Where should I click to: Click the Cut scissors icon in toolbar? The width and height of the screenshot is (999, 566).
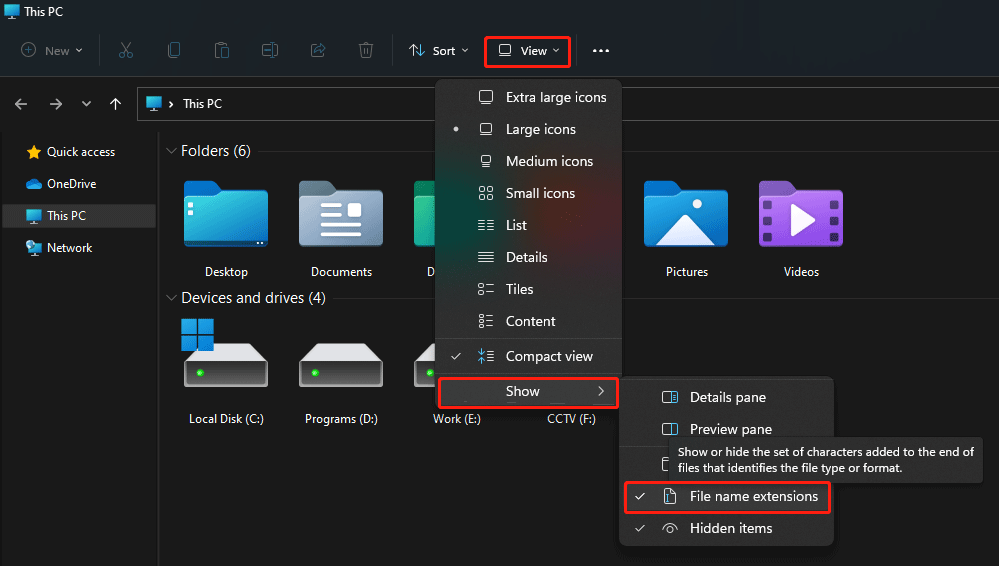[126, 50]
